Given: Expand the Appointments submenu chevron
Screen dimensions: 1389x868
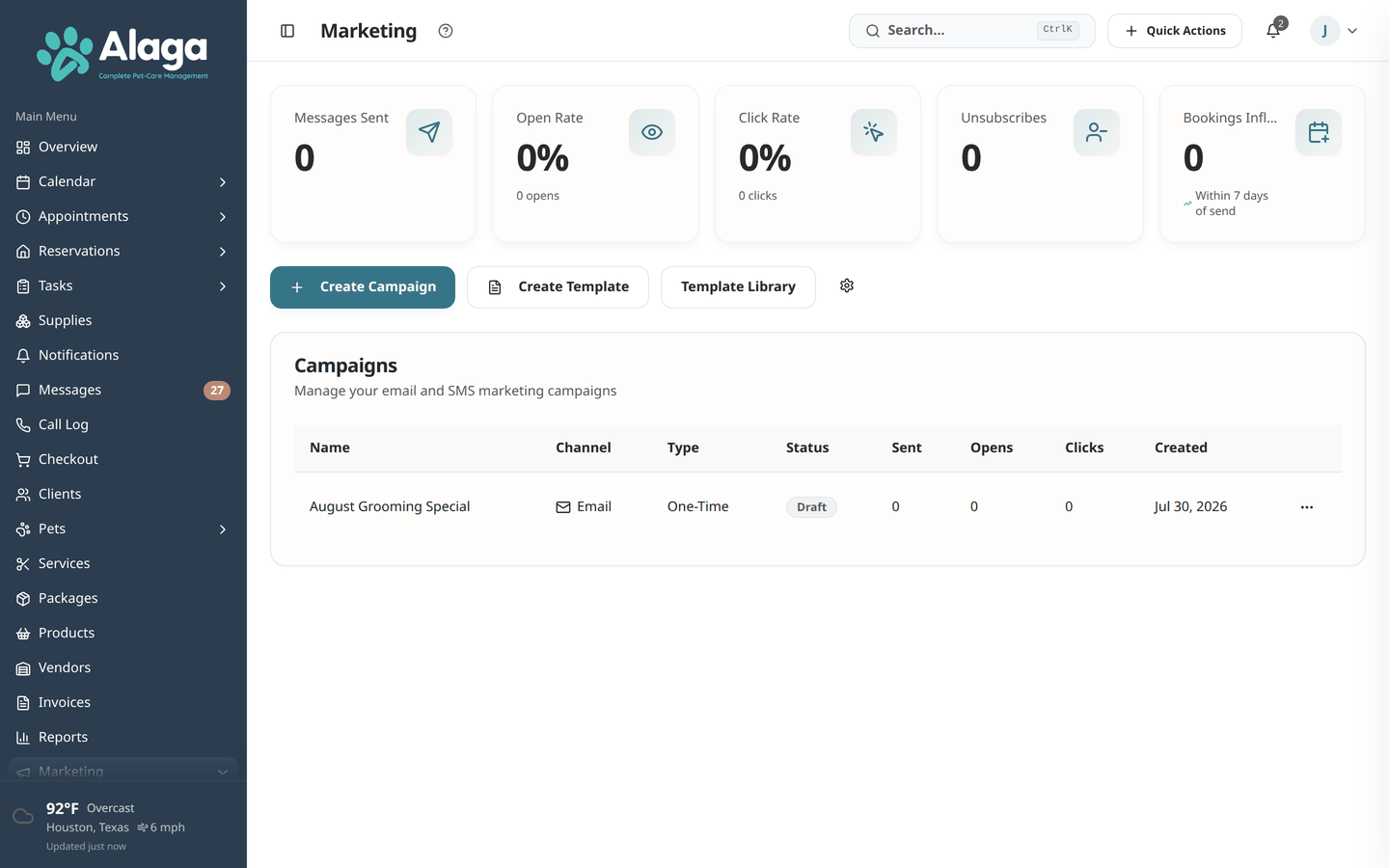Looking at the screenshot, I should pos(223,217).
